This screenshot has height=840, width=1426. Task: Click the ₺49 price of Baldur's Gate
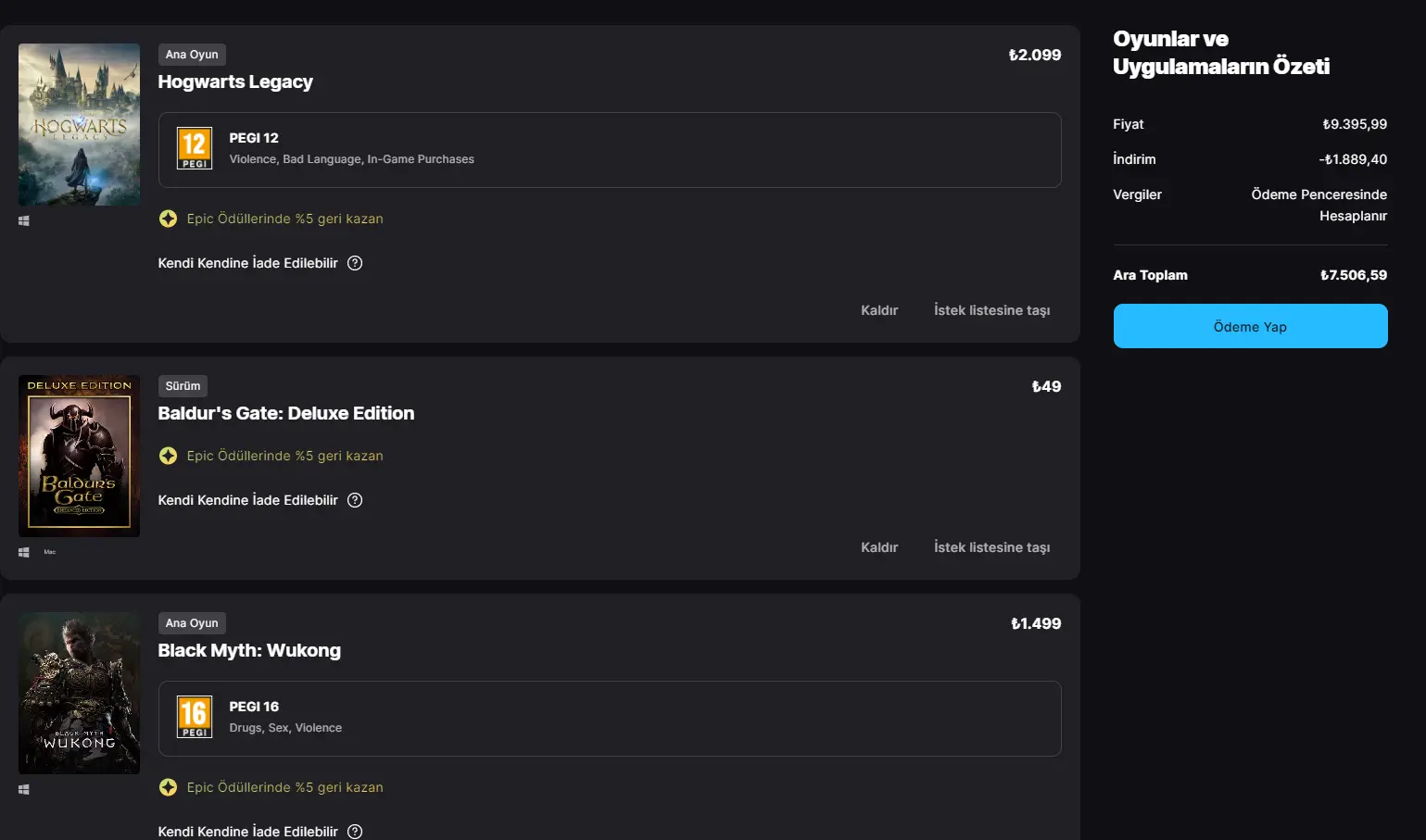(x=1047, y=386)
